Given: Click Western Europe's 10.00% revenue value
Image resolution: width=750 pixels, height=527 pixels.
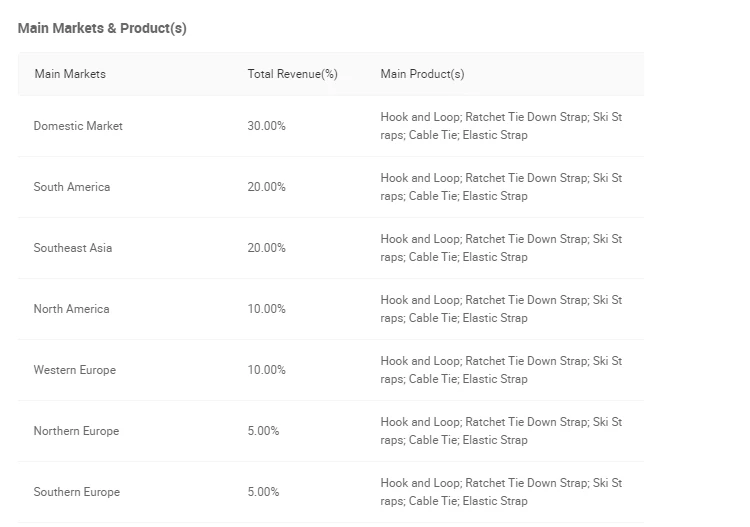Looking at the screenshot, I should pos(266,370).
